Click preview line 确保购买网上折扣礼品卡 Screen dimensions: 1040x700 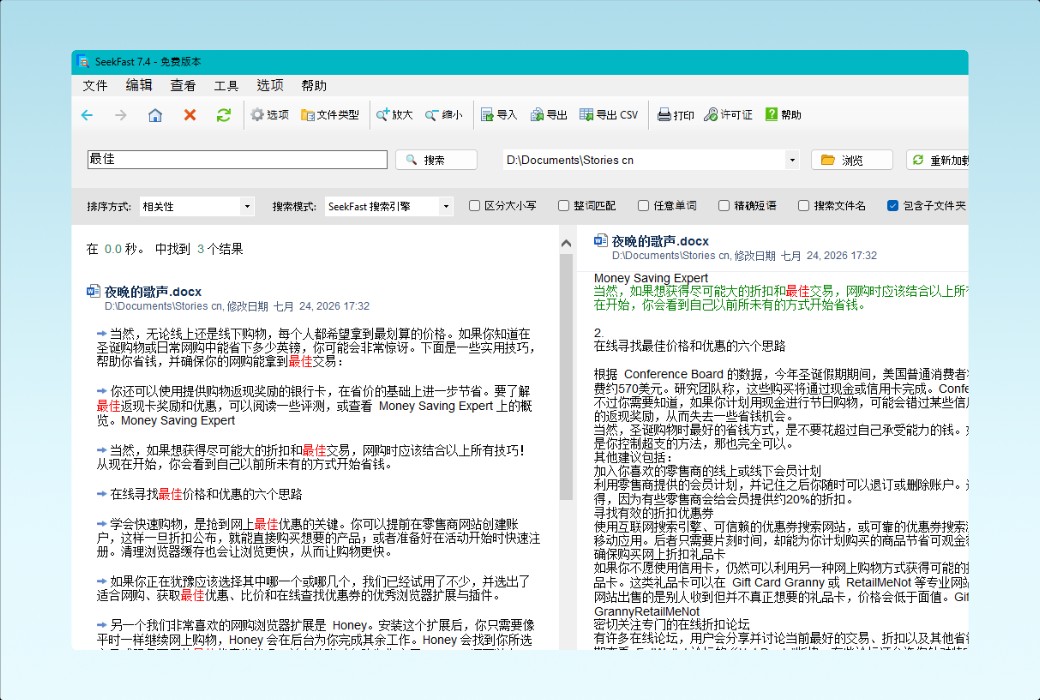tap(659, 554)
